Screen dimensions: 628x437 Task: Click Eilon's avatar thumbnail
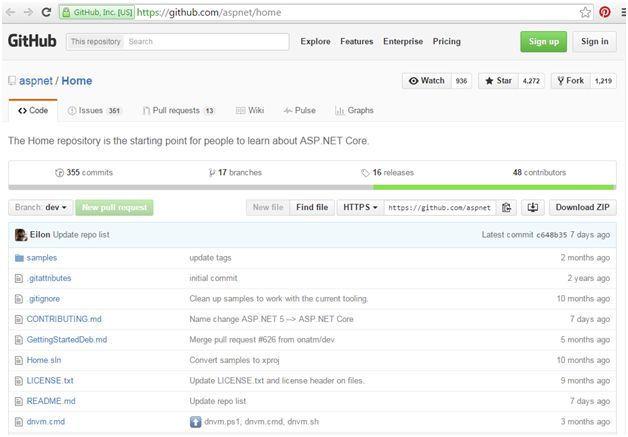pos(21,235)
